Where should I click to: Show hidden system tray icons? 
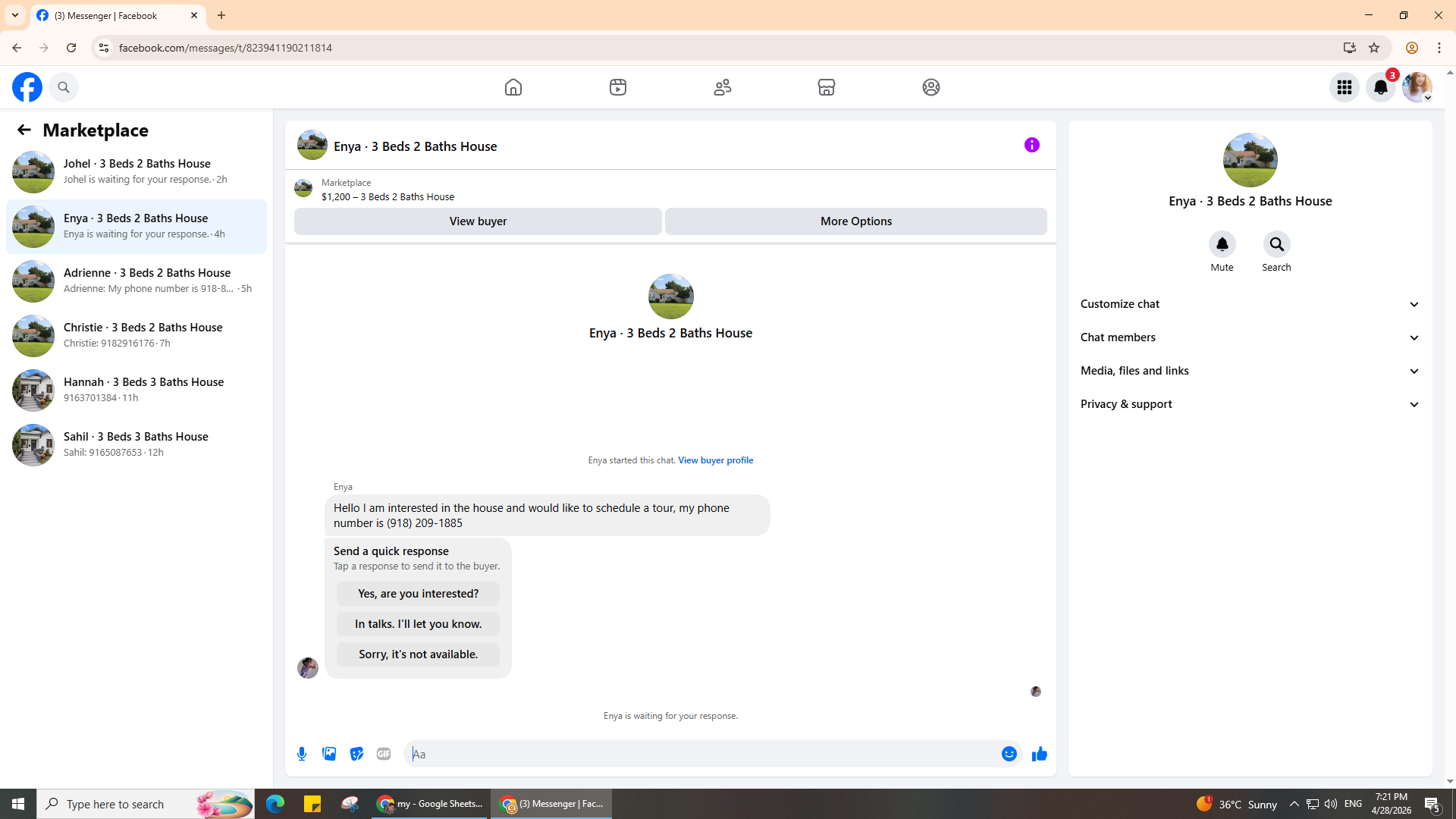point(1294,804)
